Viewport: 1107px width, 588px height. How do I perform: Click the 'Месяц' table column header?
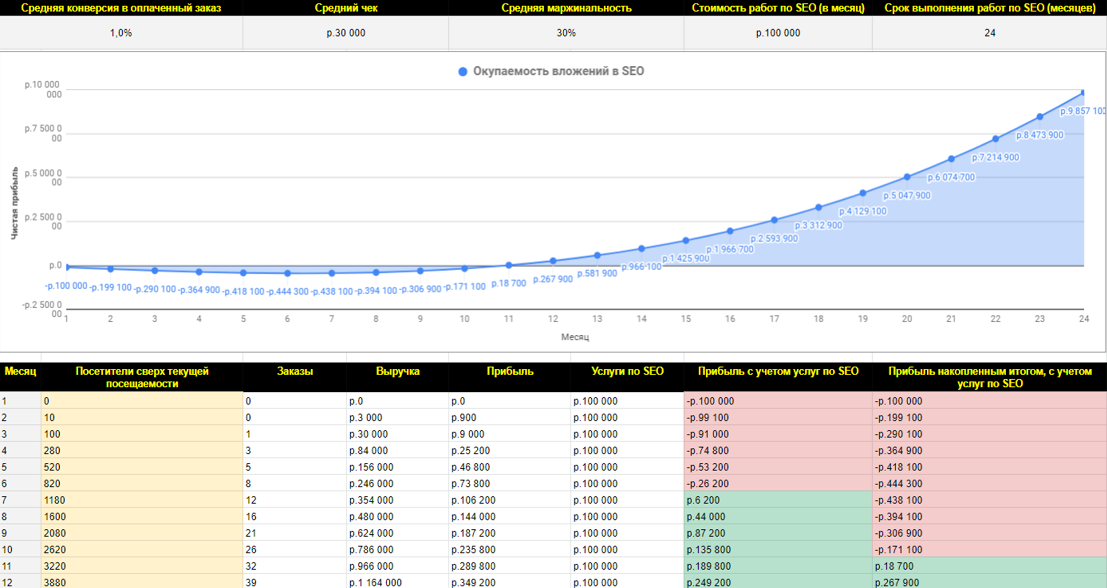[20, 371]
